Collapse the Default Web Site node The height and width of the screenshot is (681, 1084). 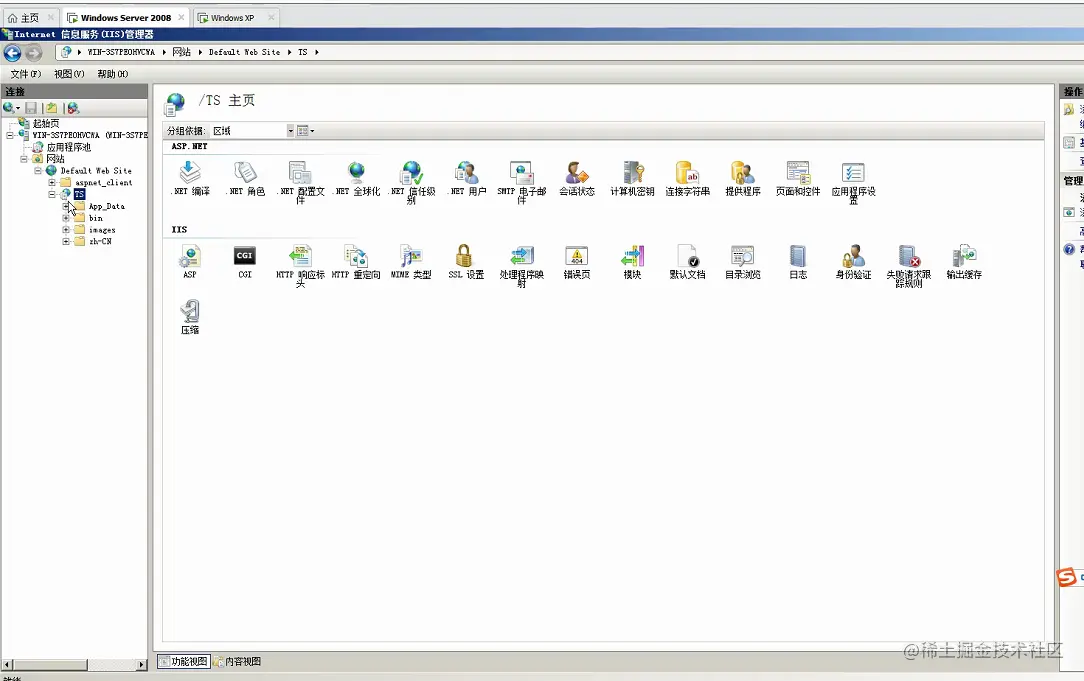(x=38, y=171)
